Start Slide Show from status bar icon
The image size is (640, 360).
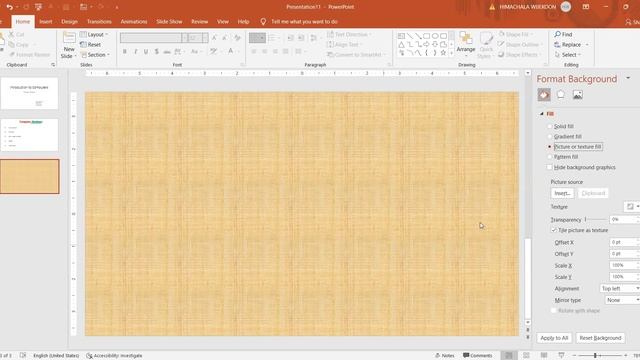coord(561,356)
